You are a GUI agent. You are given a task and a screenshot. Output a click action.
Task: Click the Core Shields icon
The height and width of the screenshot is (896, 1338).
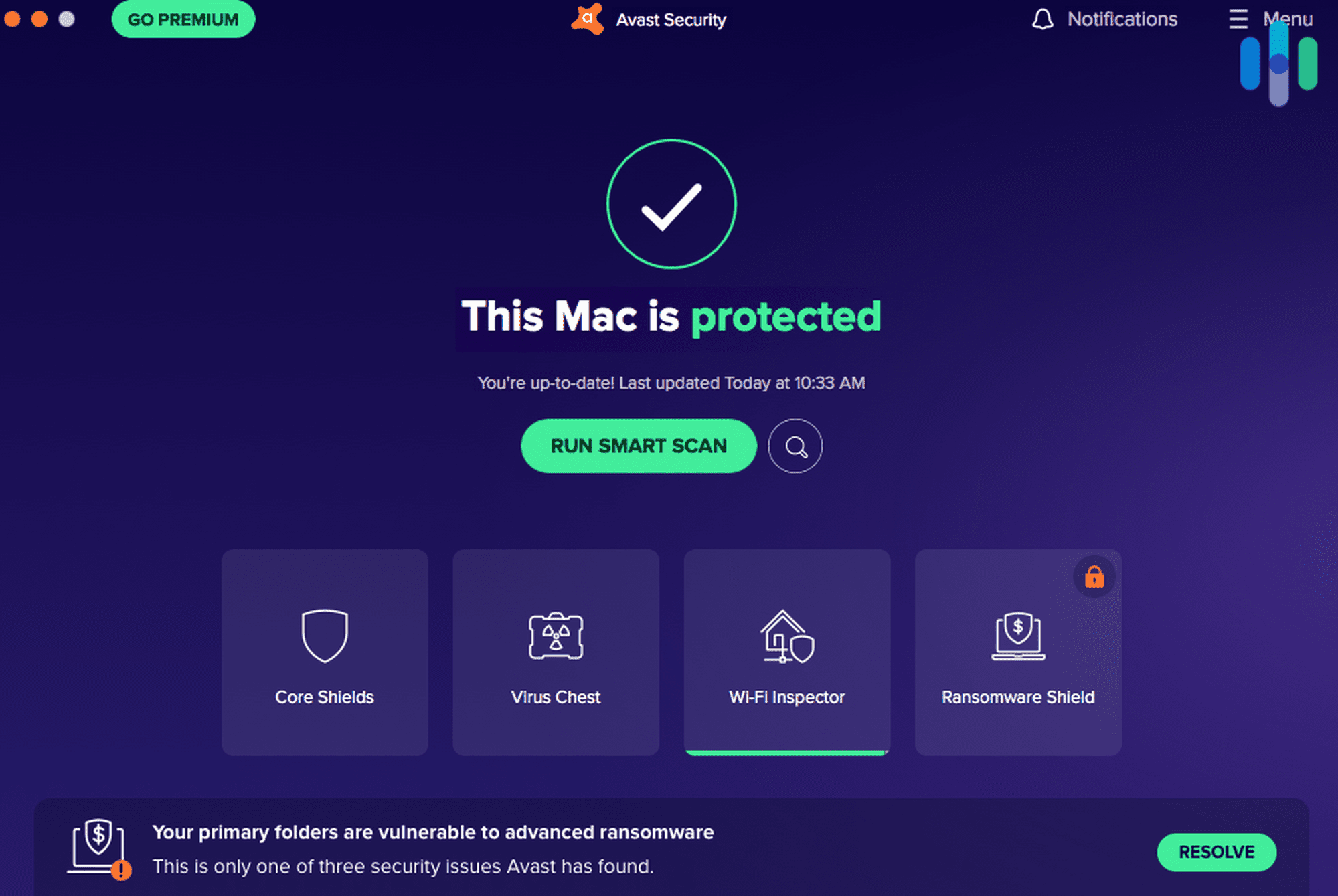coord(324,635)
